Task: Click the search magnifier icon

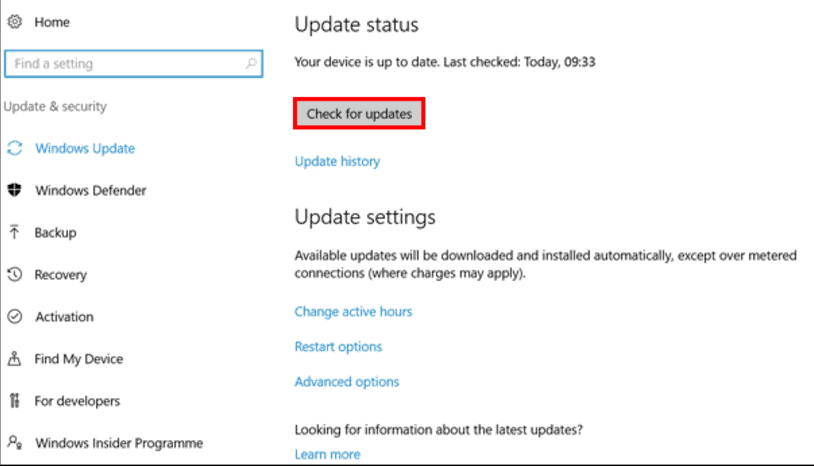Action: pyautogui.click(x=251, y=63)
